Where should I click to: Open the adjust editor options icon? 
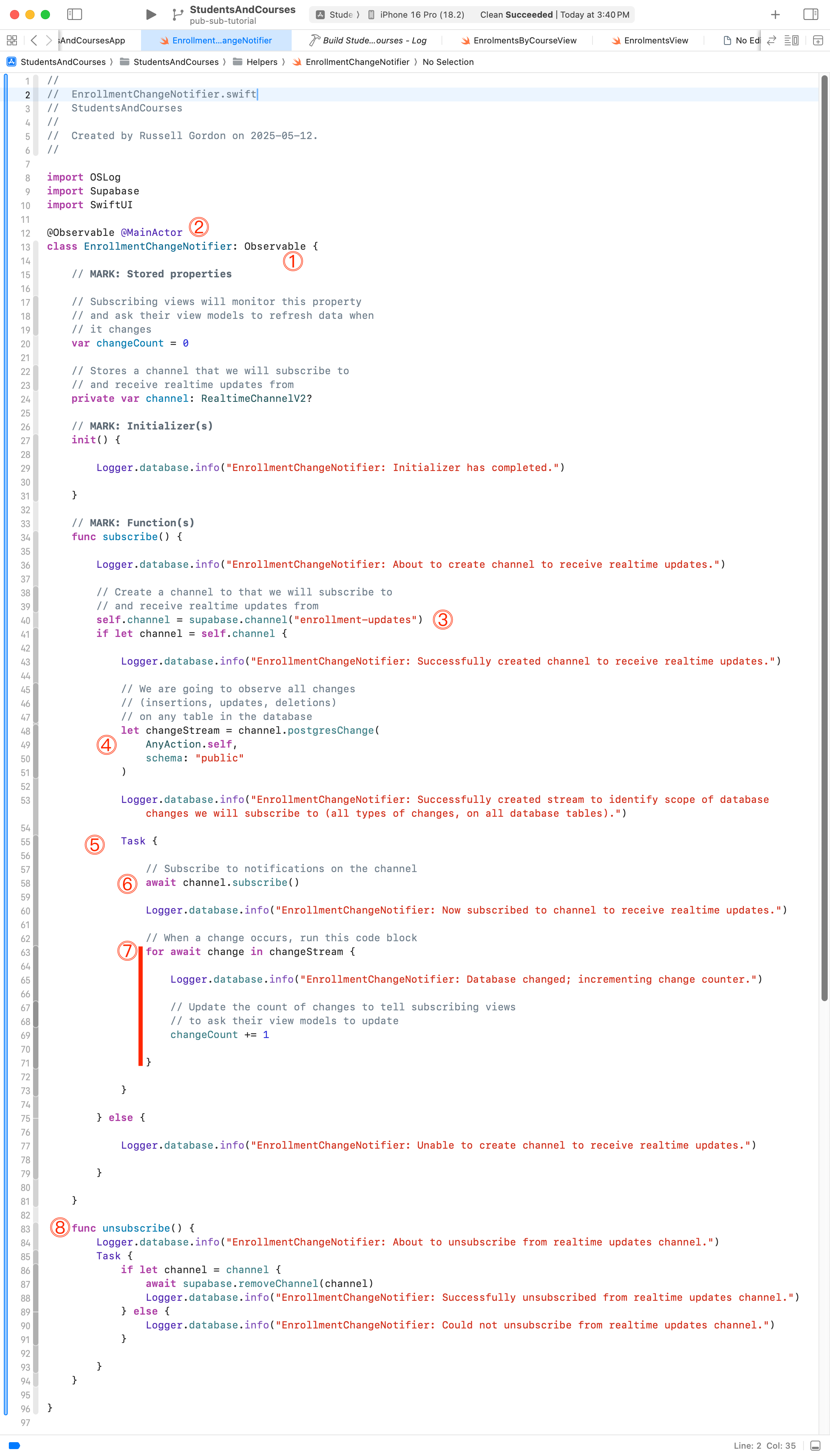(791, 40)
